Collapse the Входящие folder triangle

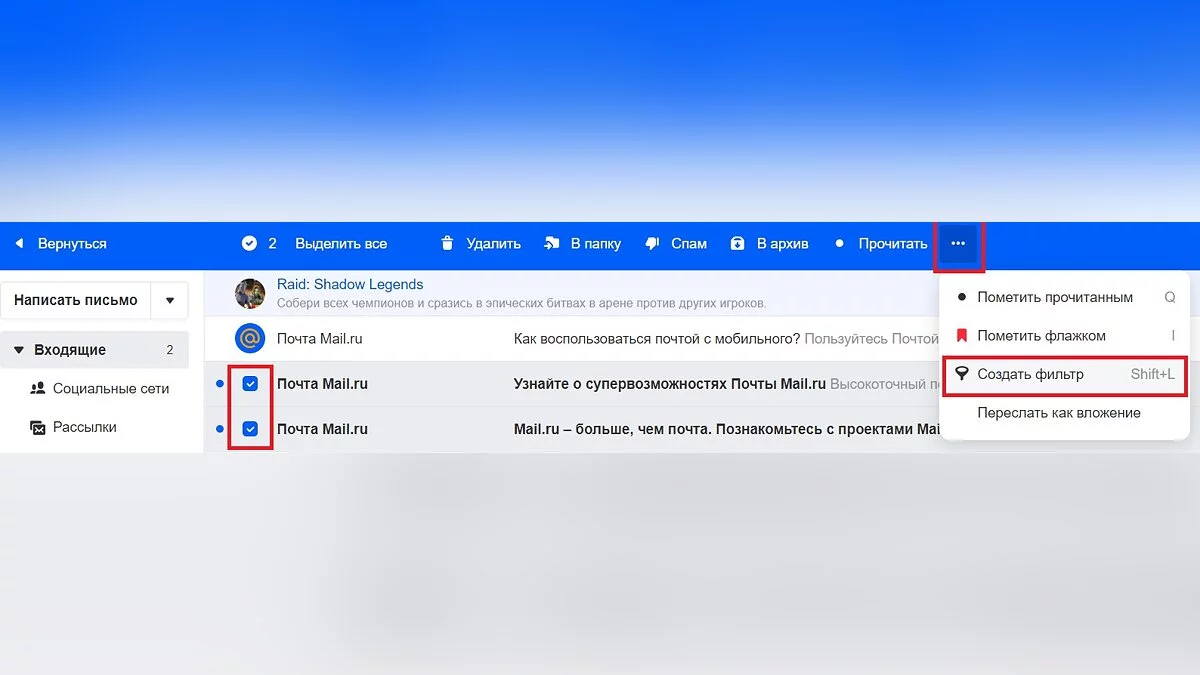19,350
